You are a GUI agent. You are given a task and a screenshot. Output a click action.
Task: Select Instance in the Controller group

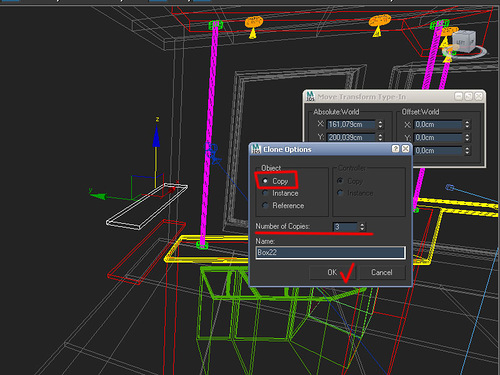pos(340,193)
